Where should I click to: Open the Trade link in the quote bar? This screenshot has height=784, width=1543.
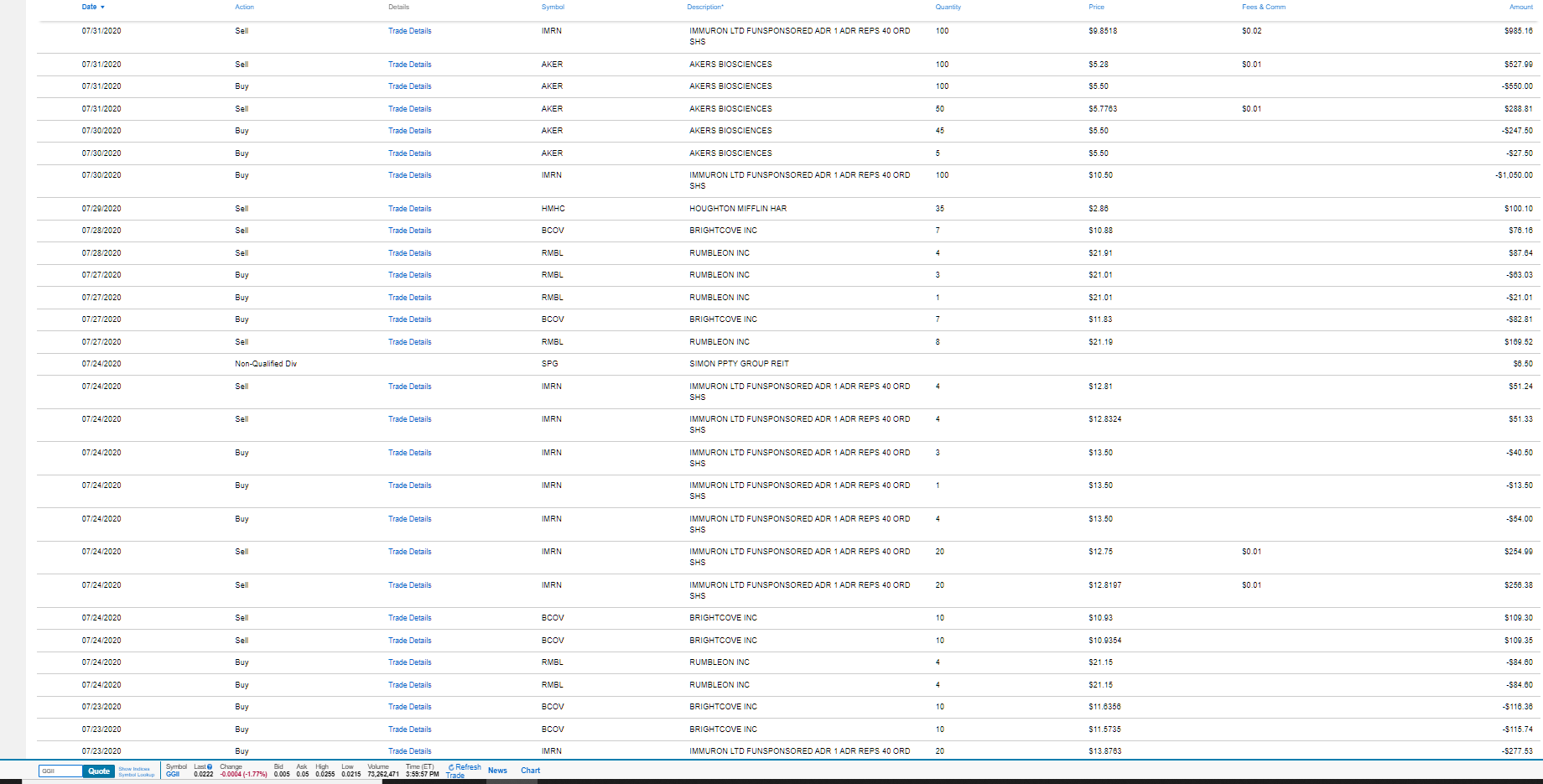(x=455, y=776)
